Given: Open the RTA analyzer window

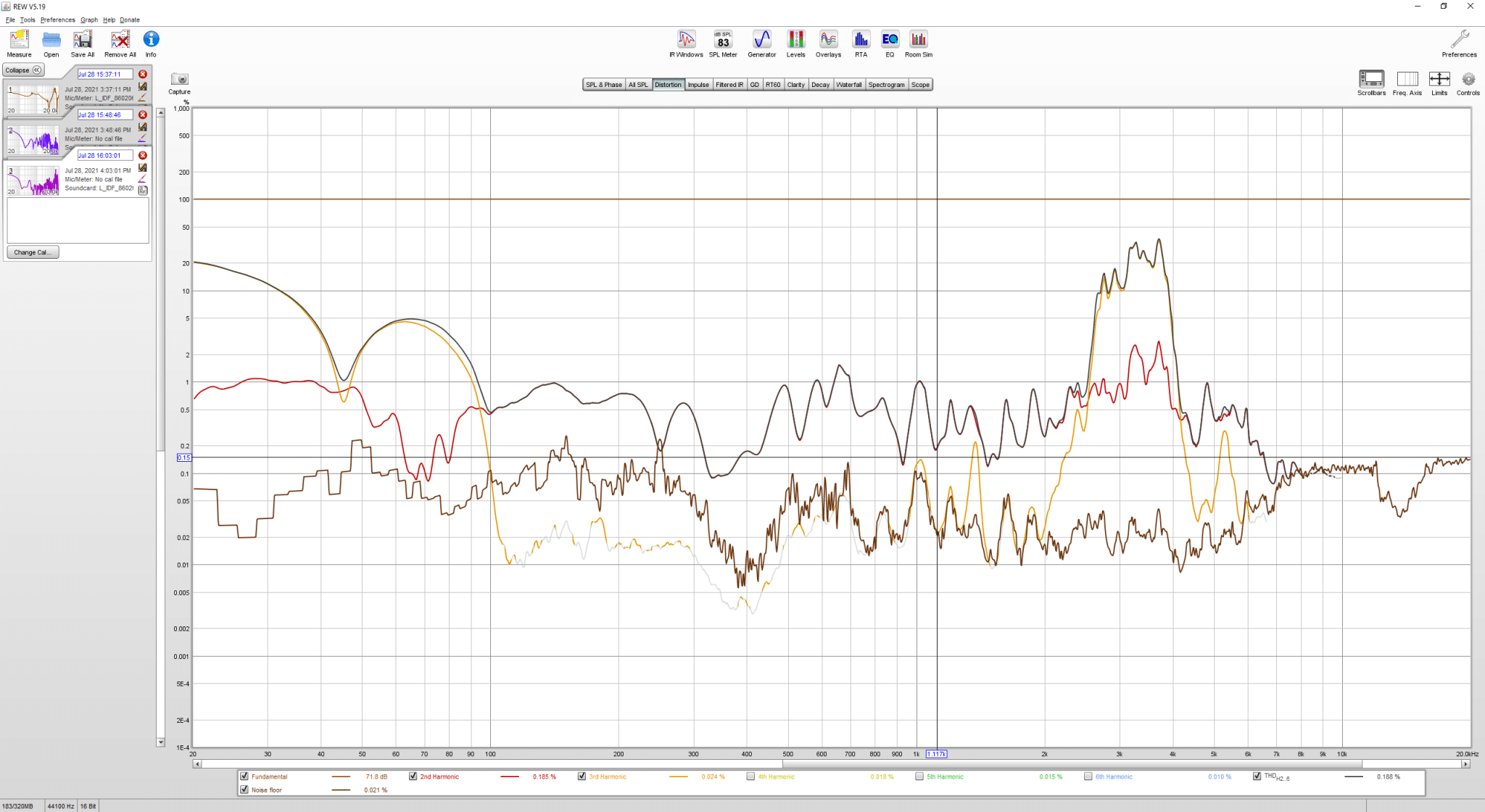Looking at the screenshot, I should click(x=861, y=43).
